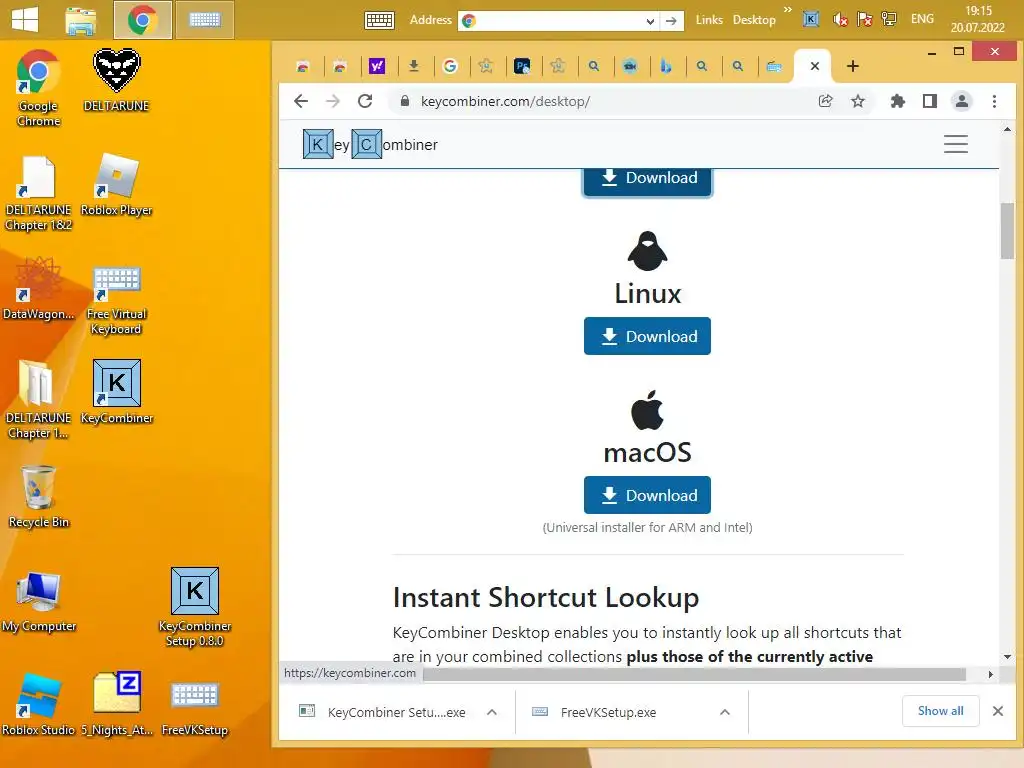Image resolution: width=1024 pixels, height=768 pixels.
Task: Open the Chrome three-dot menu
Action: coord(994,101)
